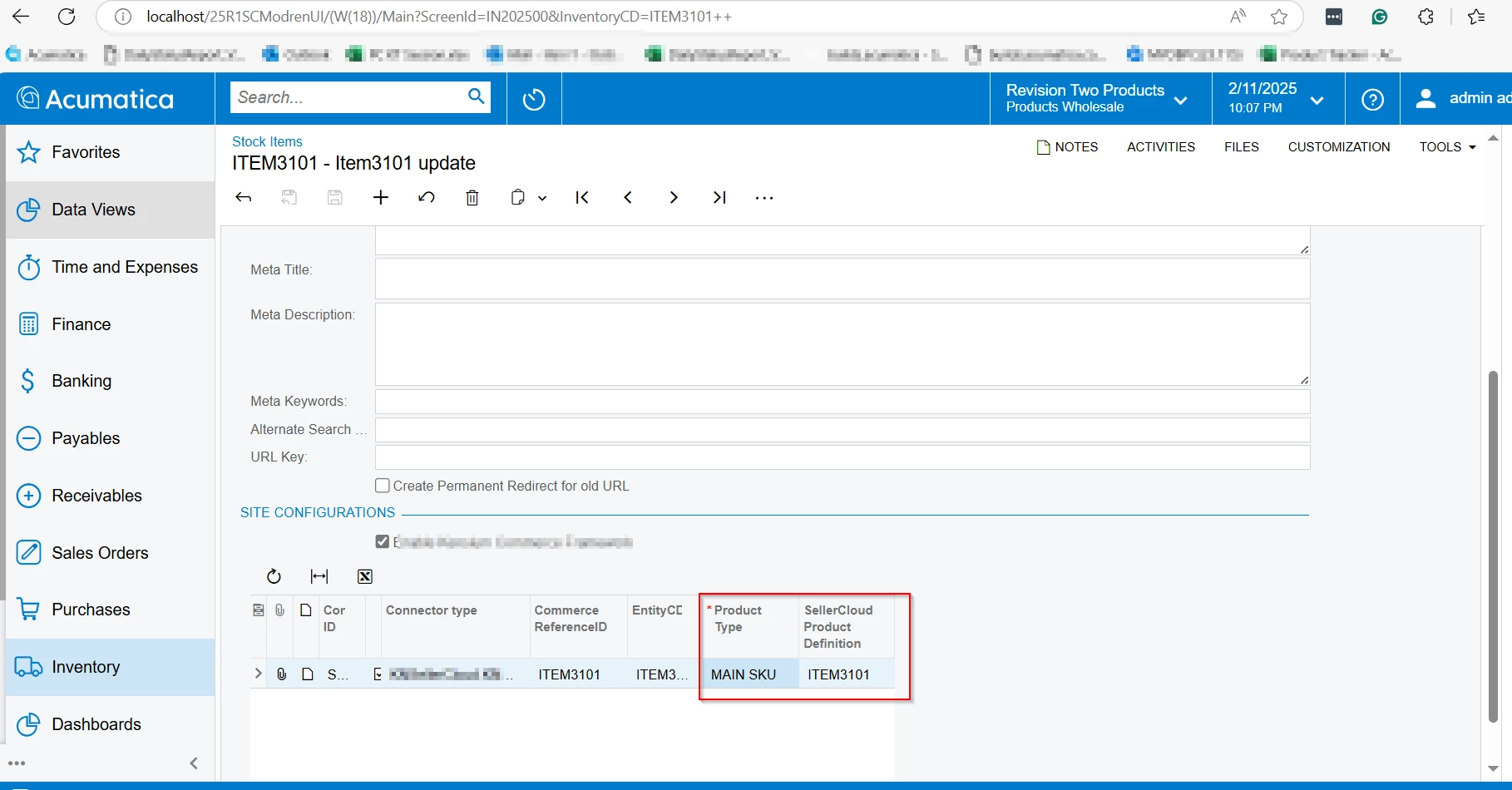The image size is (1512, 790).
Task: Open the Receivables workspace
Action: point(110,496)
